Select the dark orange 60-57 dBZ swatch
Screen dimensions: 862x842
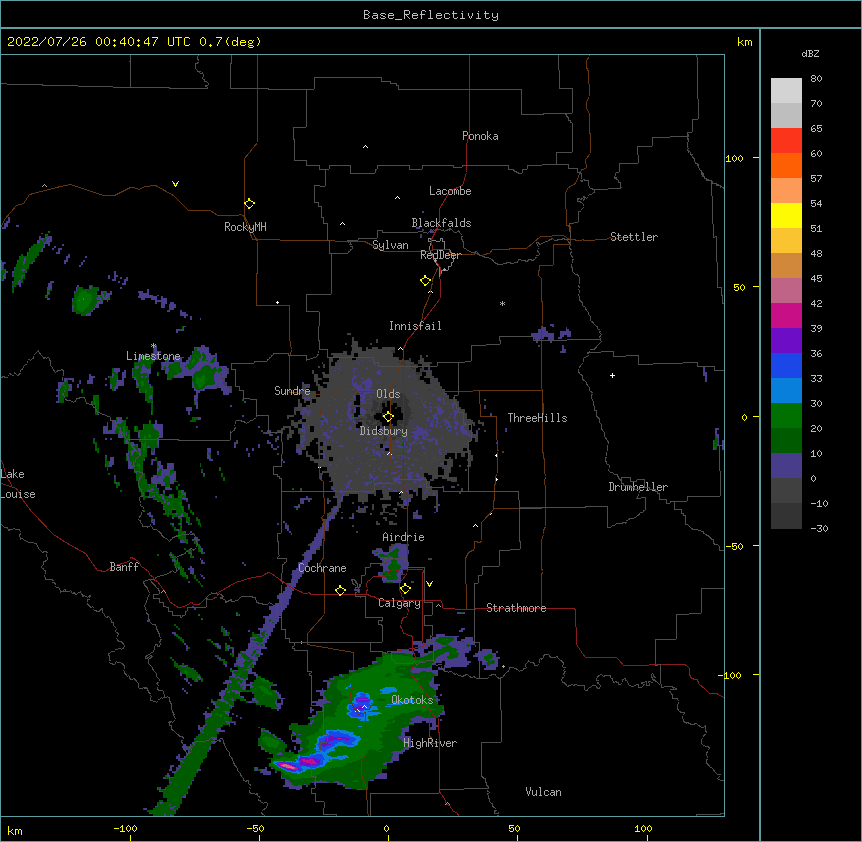click(x=786, y=165)
